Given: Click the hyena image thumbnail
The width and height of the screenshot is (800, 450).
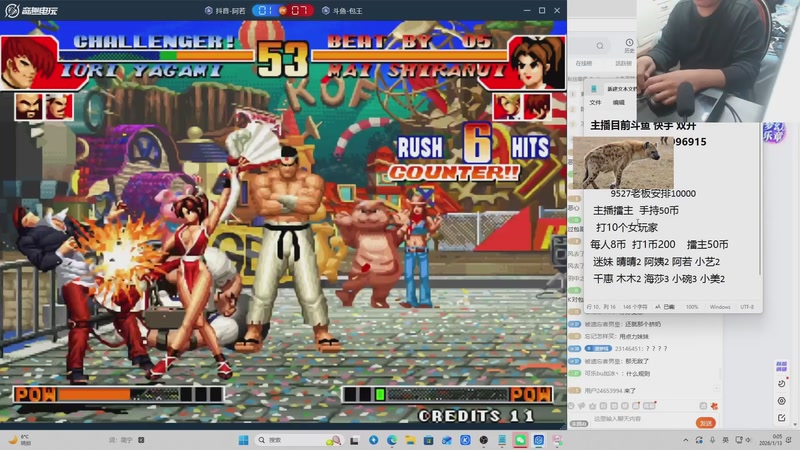Looking at the screenshot, I should coord(623,163).
